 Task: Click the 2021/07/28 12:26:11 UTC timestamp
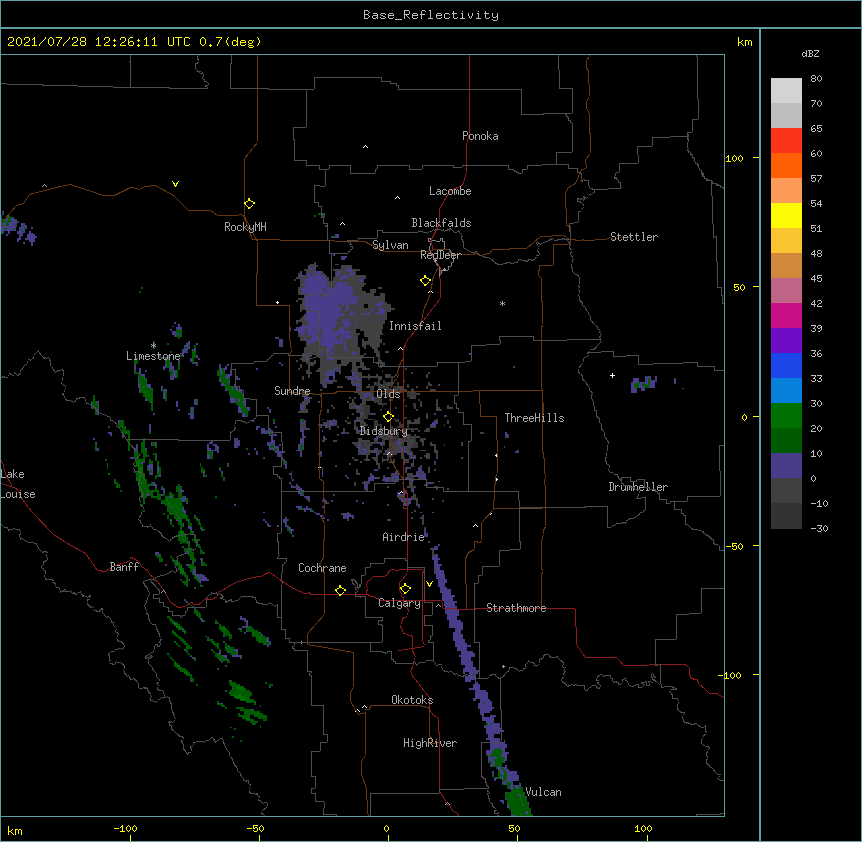pos(98,42)
